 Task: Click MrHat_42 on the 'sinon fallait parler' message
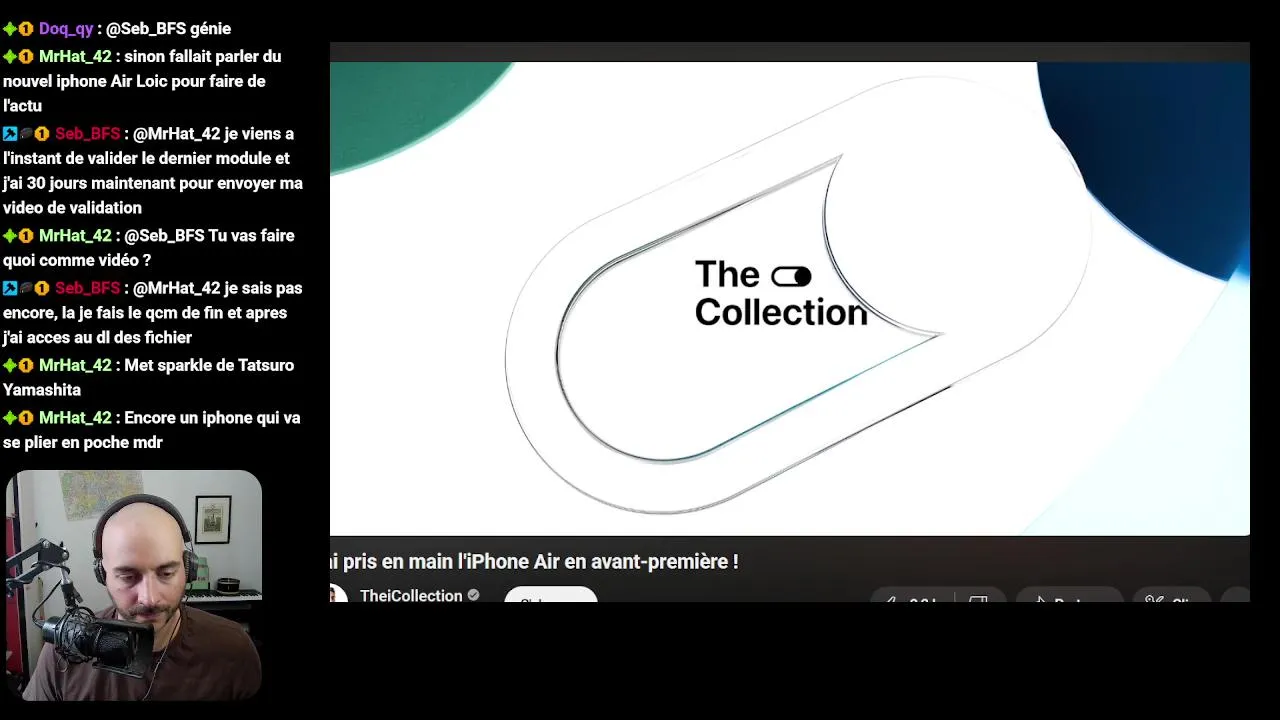point(75,57)
